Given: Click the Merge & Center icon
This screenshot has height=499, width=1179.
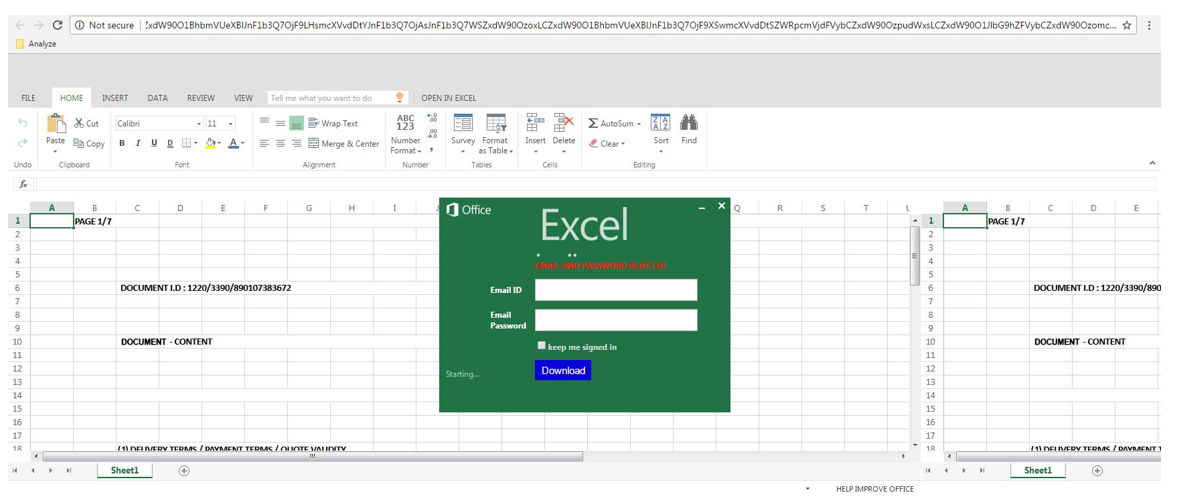Looking at the screenshot, I should point(313,144).
